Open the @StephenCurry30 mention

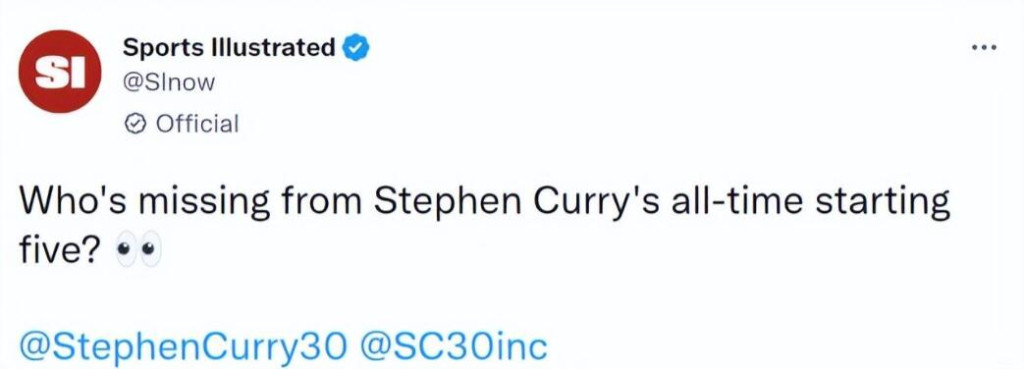coord(182,347)
